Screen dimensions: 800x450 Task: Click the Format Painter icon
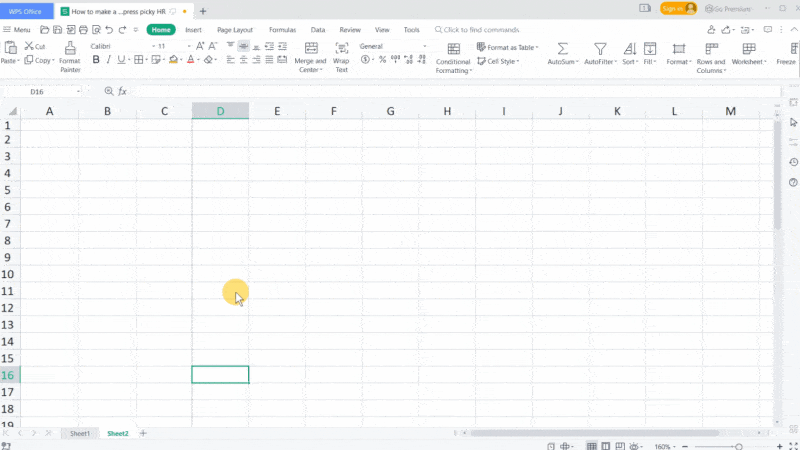pos(69,48)
